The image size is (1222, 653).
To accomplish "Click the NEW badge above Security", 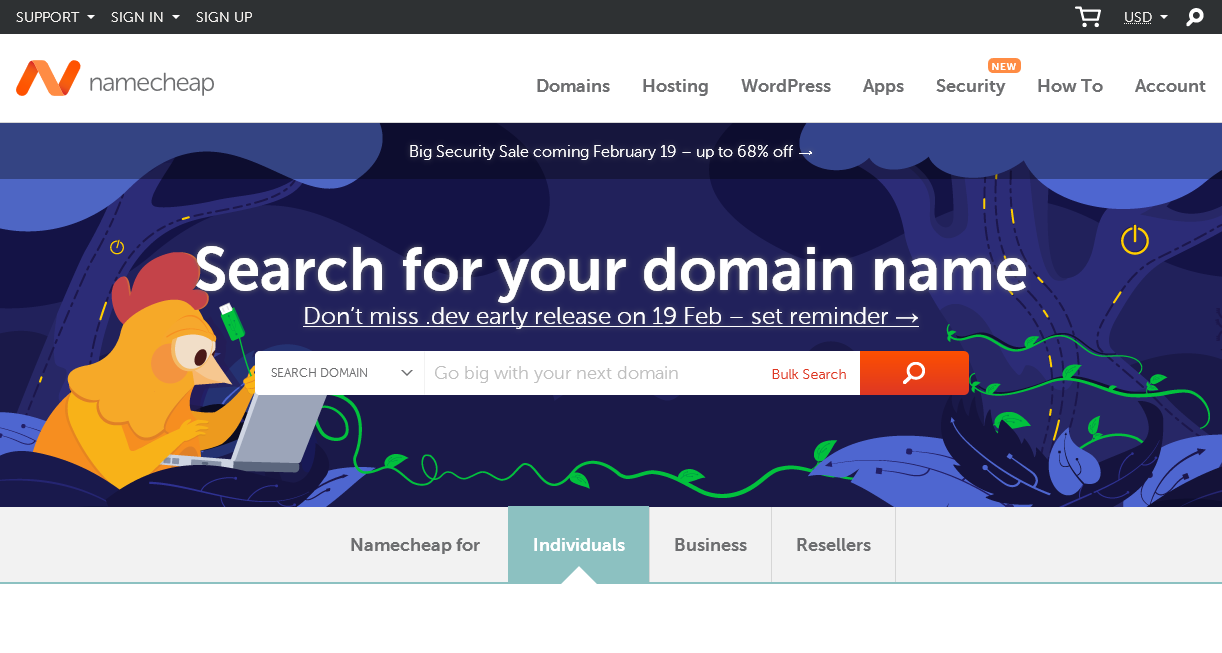I will (x=1003, y=66).
